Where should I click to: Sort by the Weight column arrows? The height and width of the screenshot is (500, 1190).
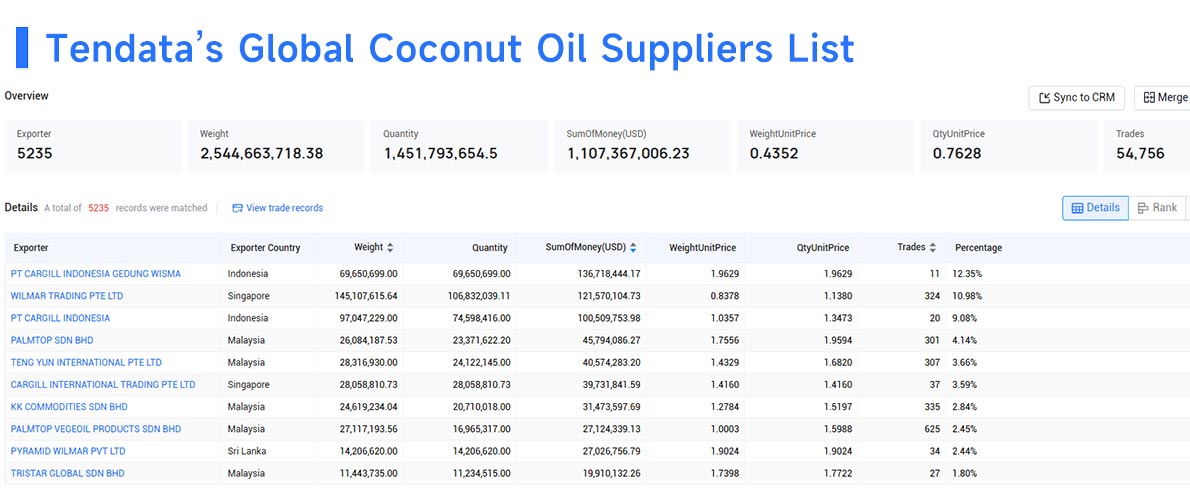(390, 247)
